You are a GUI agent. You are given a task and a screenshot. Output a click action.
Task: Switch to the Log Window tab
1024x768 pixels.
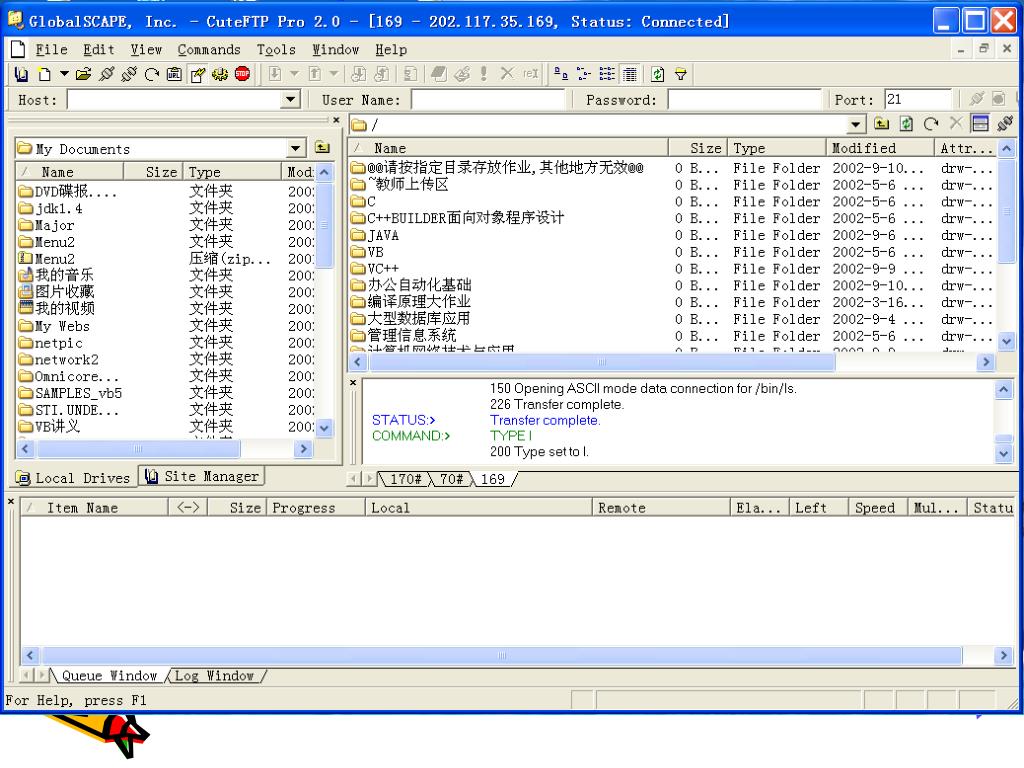click(x=214, y=676)
